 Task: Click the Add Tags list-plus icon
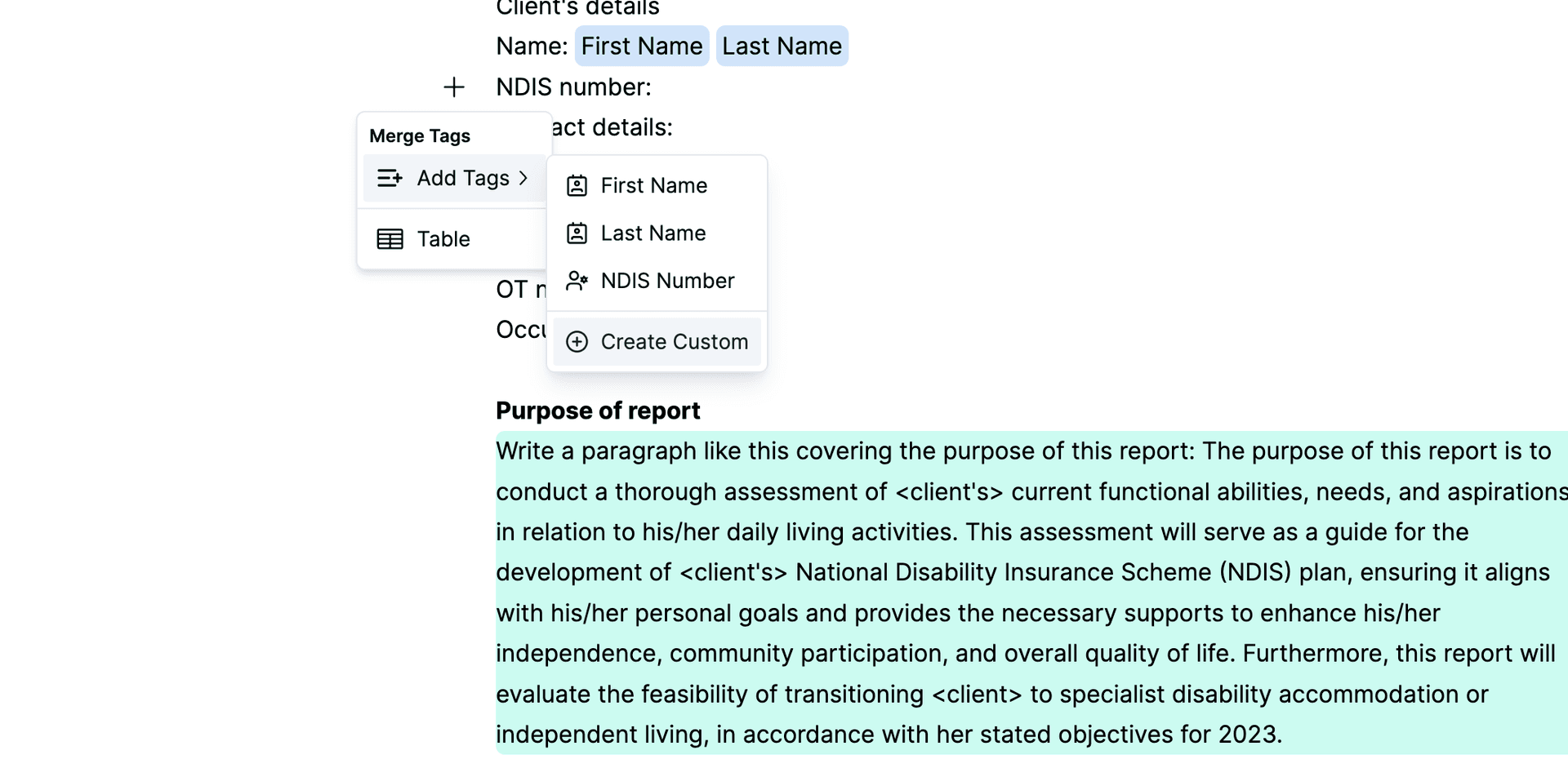tap(390, 178)
